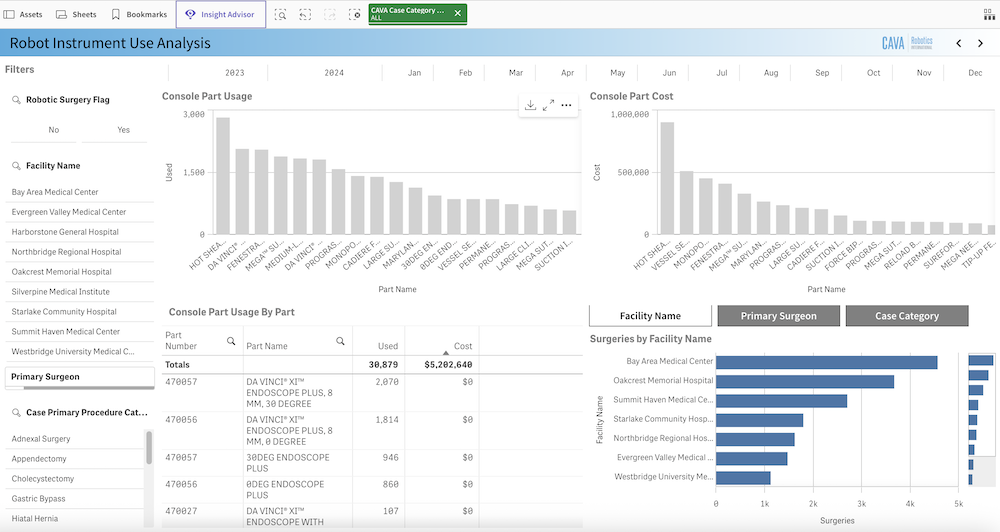Download the Console Part Usage chart

(531, 105)
